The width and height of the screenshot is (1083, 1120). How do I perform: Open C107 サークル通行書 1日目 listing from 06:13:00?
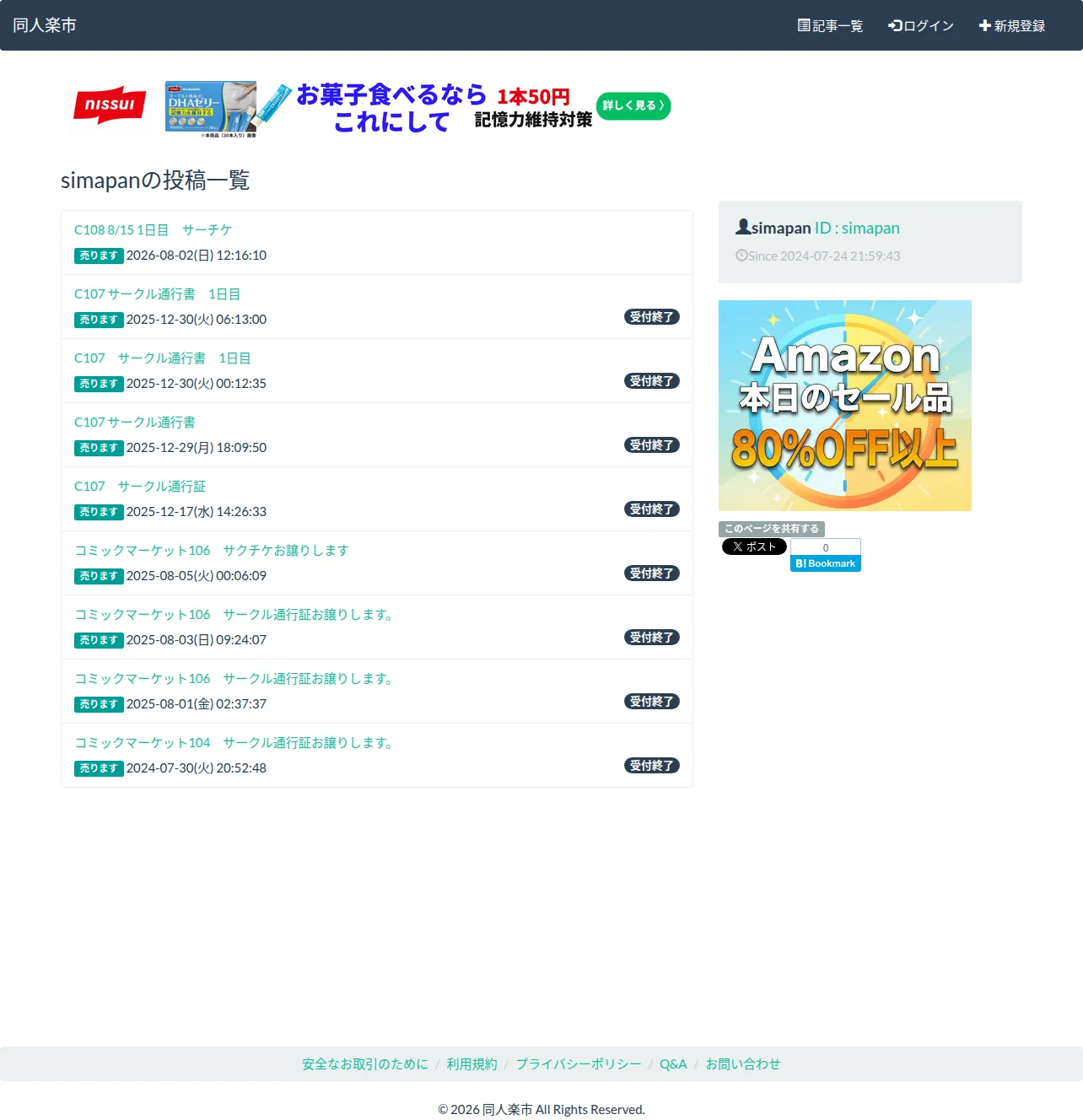pos(157,293)
